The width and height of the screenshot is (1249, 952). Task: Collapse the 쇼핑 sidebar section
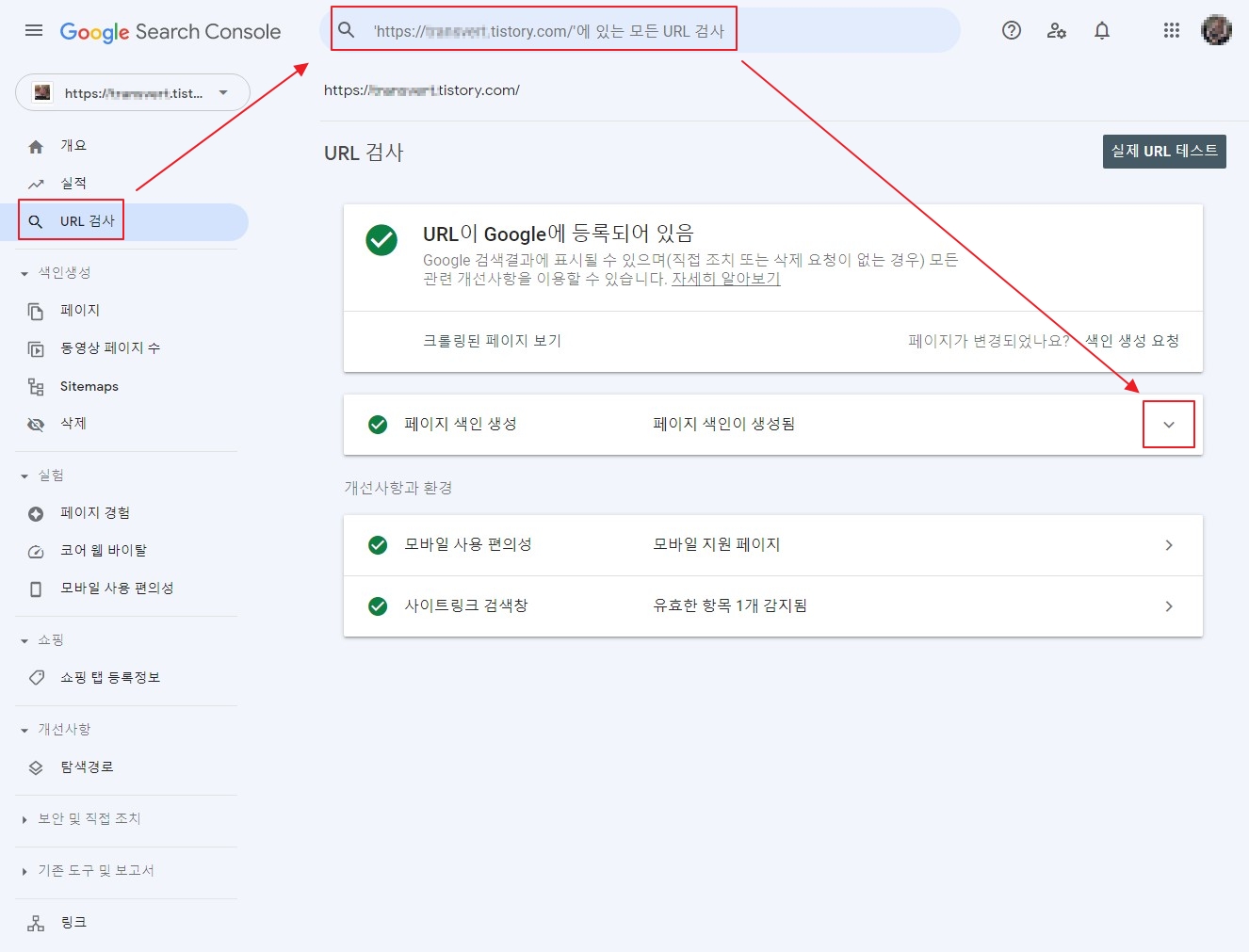point(24,640)
